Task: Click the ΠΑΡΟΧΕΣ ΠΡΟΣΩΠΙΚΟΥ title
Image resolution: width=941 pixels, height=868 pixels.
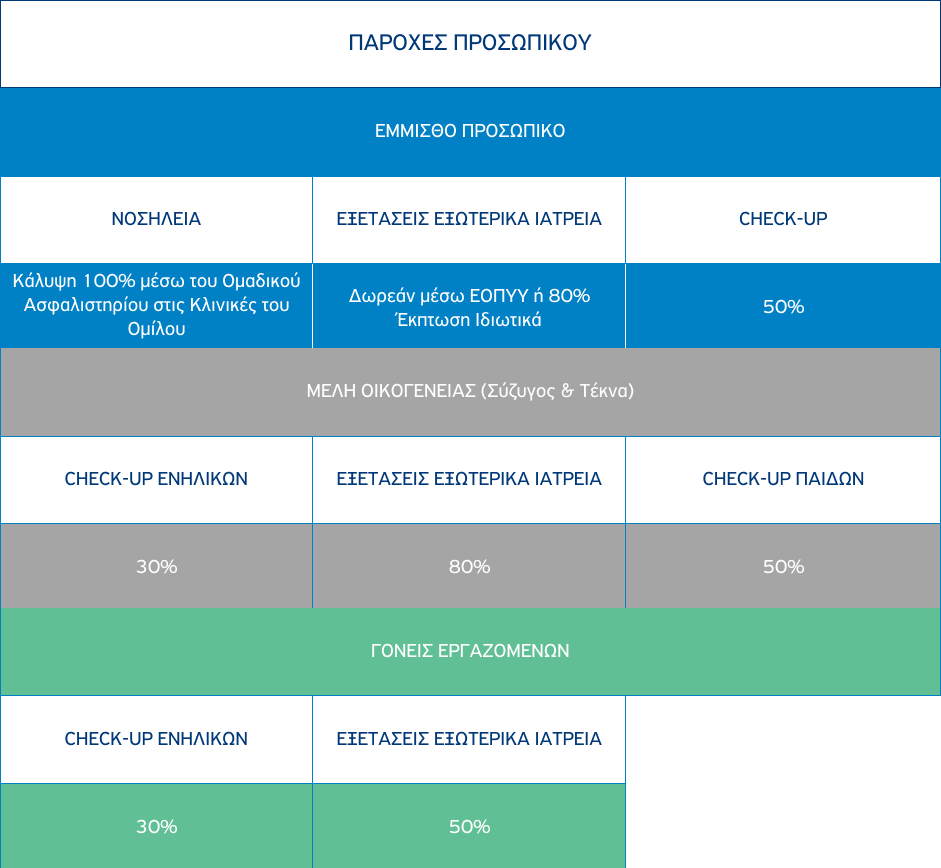Action: click(x=470, y=43)
